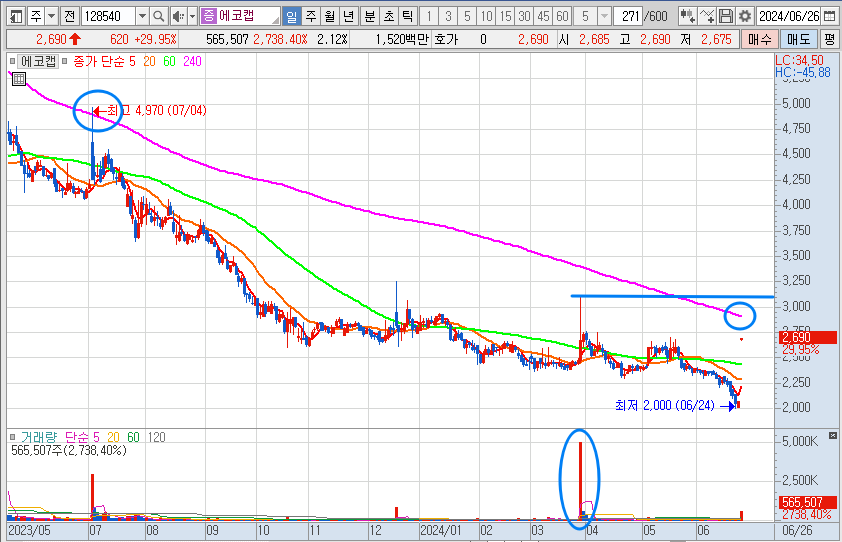Click the 20-day moving average legend value
The image size is (842, 542).
[149, 62]
